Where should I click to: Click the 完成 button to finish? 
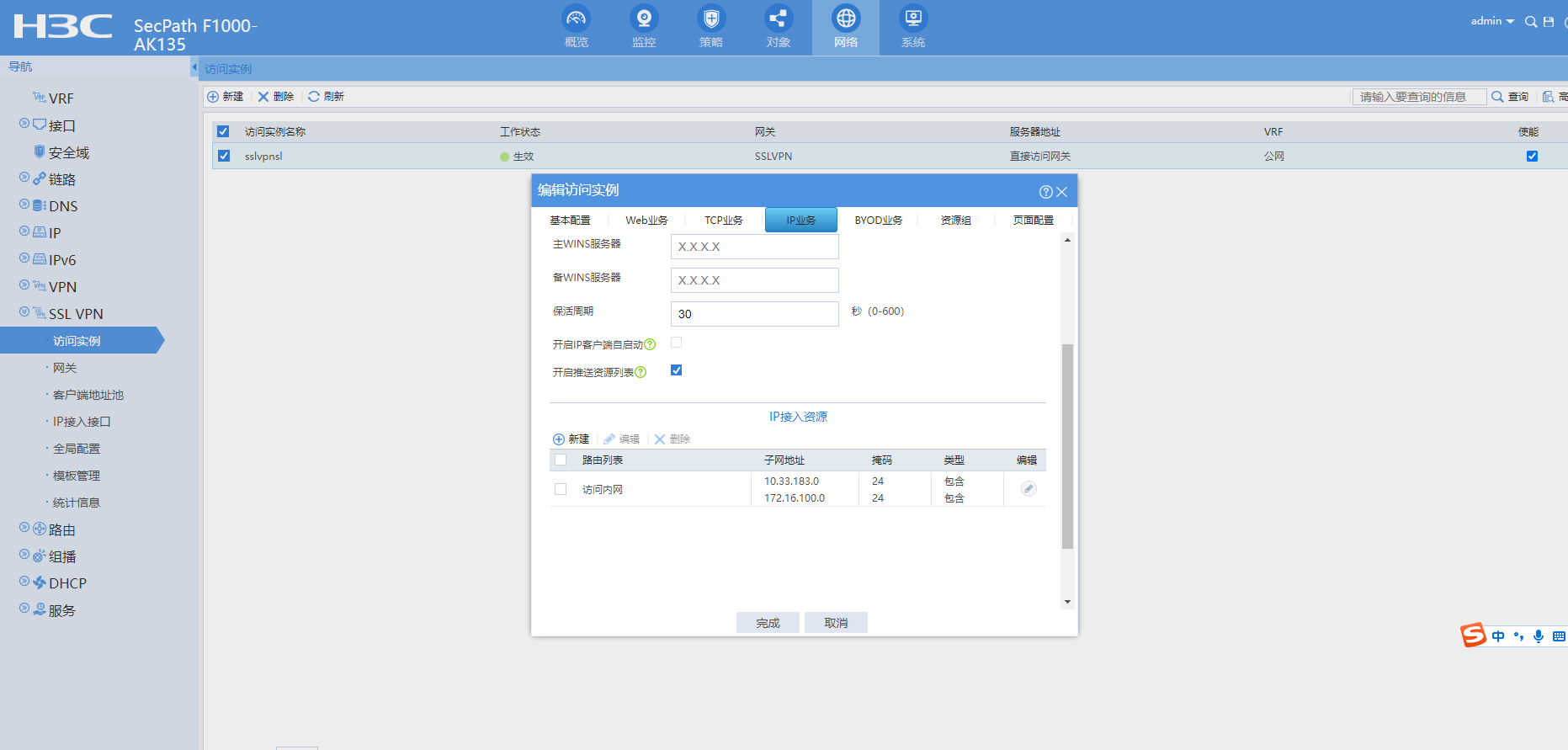767,623
